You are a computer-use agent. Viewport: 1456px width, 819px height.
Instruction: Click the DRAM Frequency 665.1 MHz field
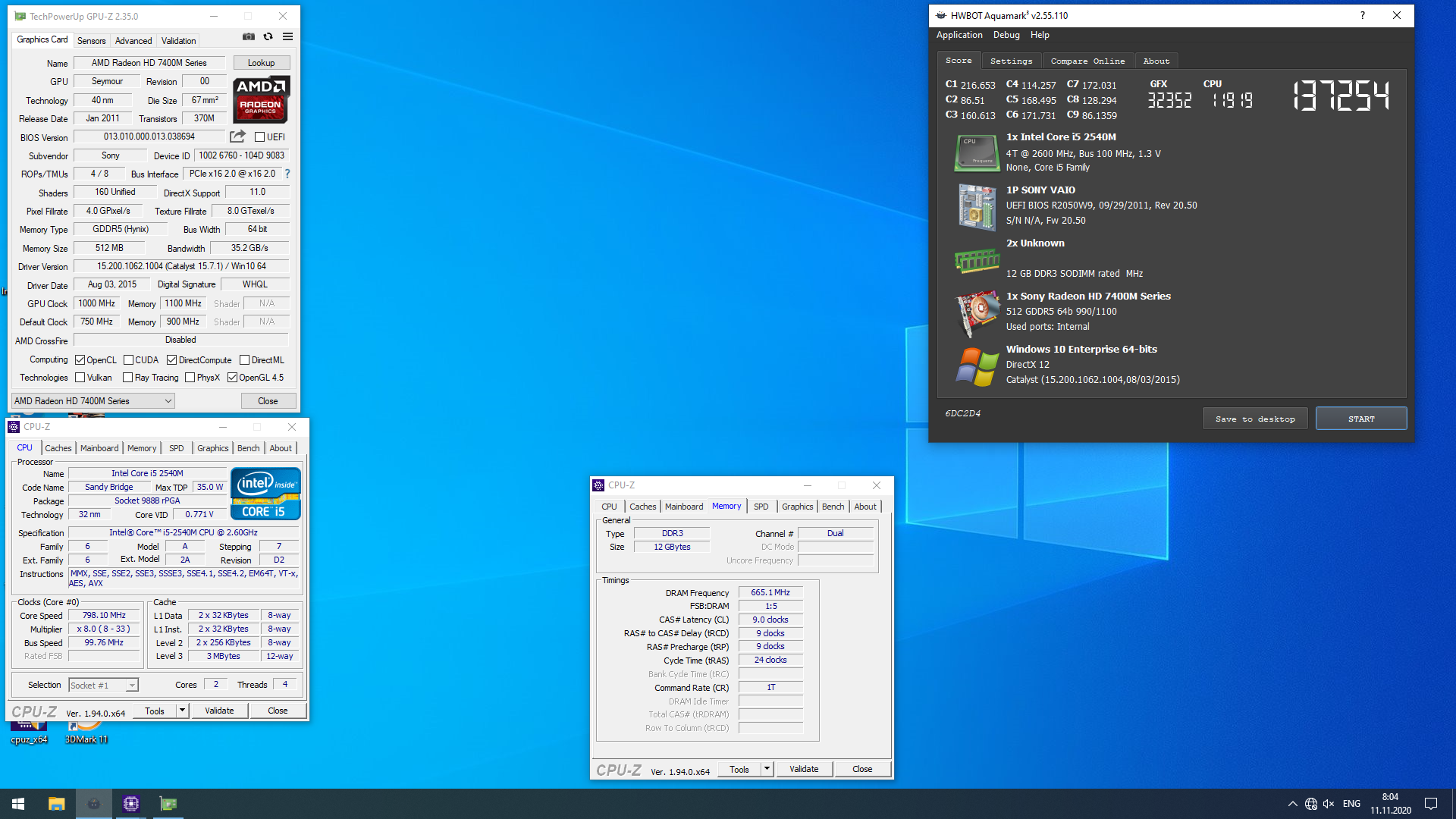point(770,593)
